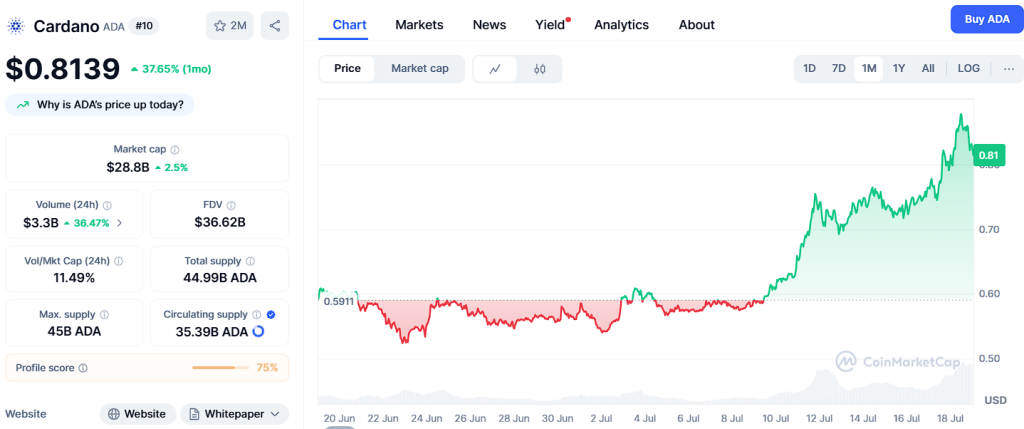Image resolution: width=1024 pixels, height=429 pixels.
Task: Open the Chart tab
Action: tap(349, 25)
